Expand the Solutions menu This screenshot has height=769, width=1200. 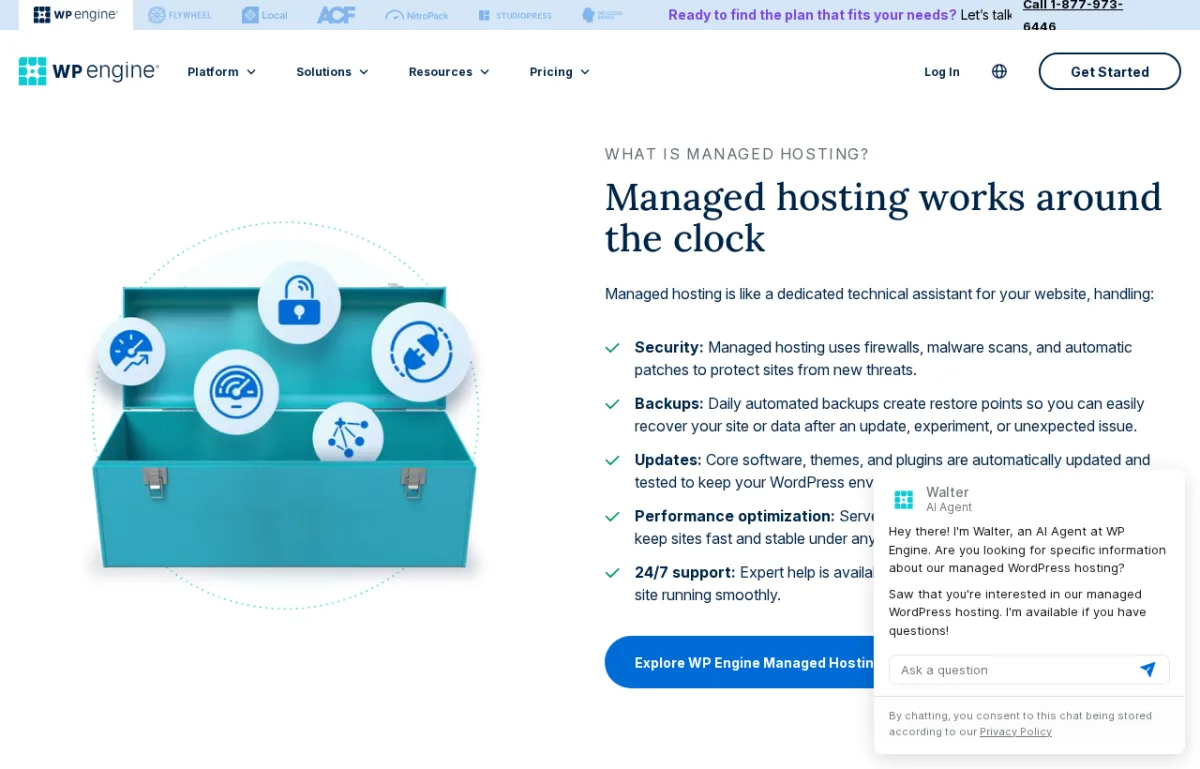tap(332, 72)
